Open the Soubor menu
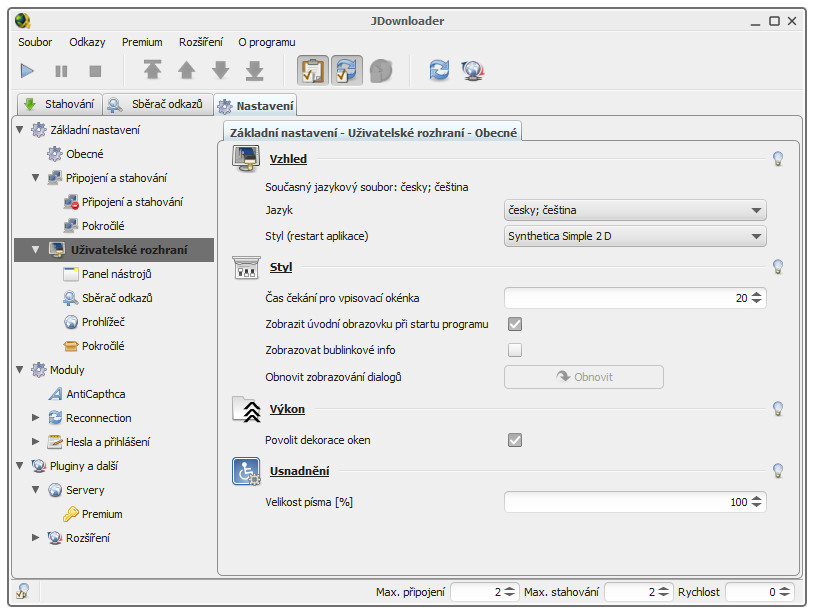 35,42
